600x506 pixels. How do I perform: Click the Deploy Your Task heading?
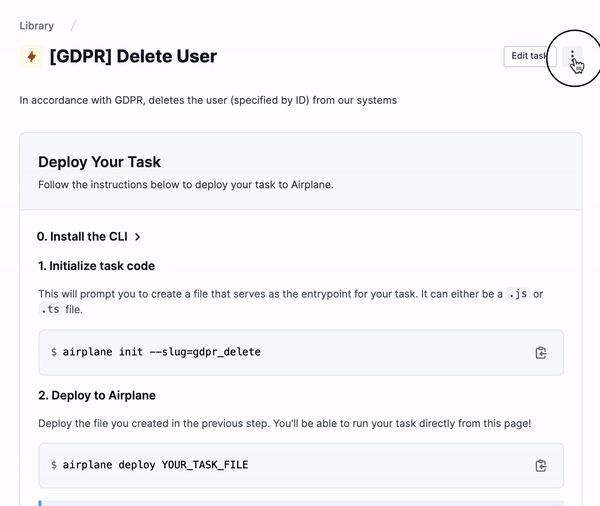tap(99, 162)
